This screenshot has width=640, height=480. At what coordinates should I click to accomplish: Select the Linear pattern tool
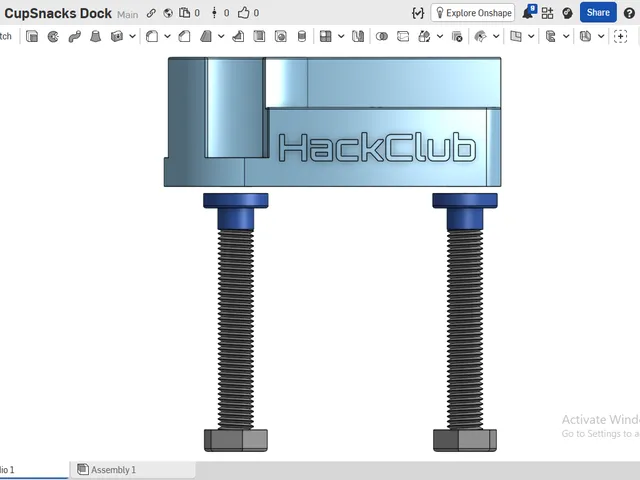pos(325,36)
